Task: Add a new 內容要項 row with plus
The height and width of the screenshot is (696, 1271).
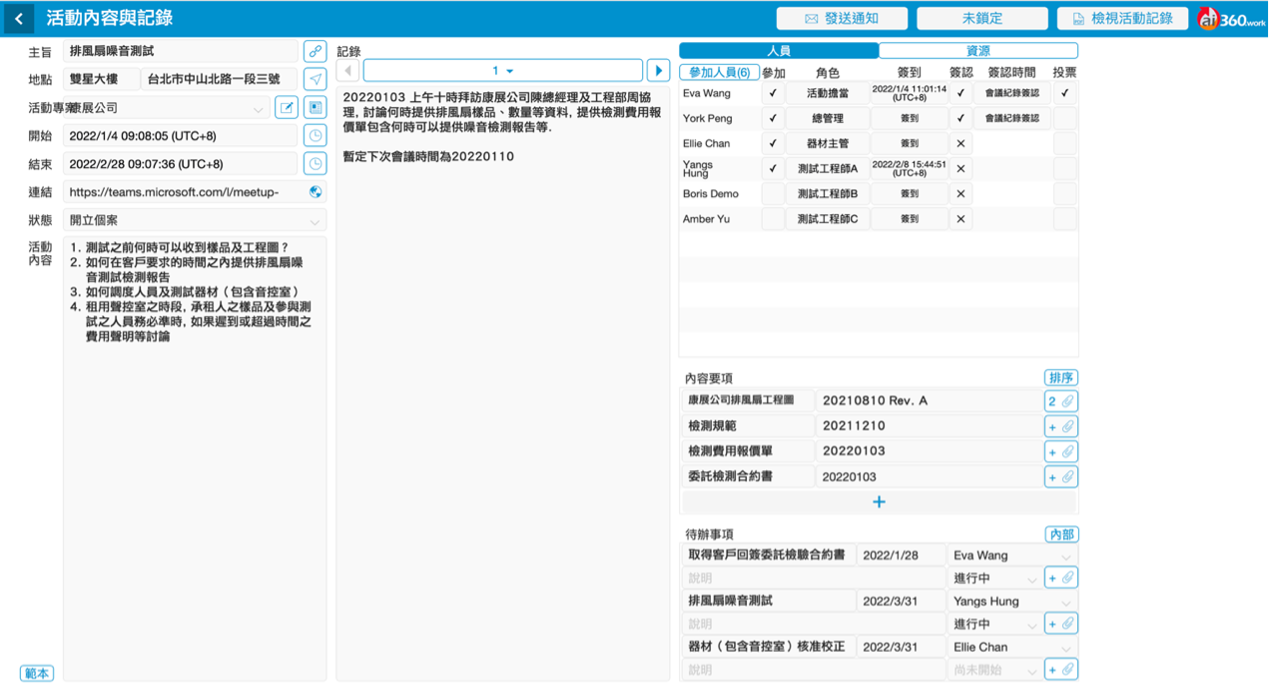Action: tap(879, 502)
